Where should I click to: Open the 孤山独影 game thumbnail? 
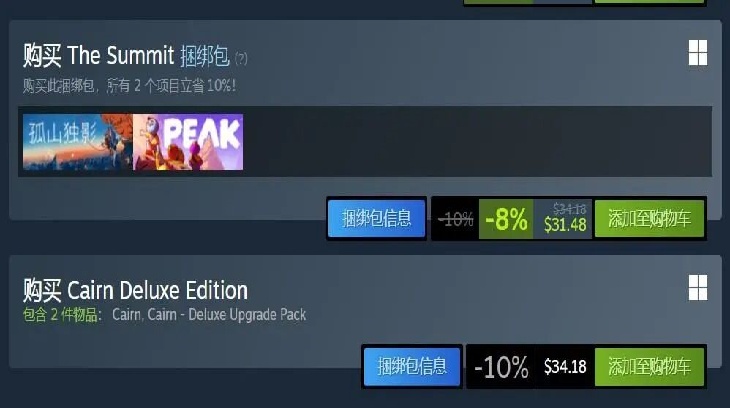click(x=78, y=142)
